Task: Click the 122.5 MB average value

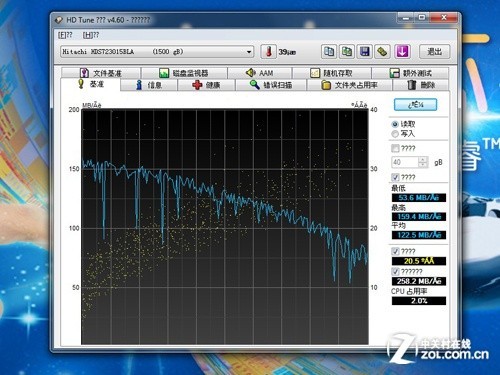Action: click(x=419, y=235)
